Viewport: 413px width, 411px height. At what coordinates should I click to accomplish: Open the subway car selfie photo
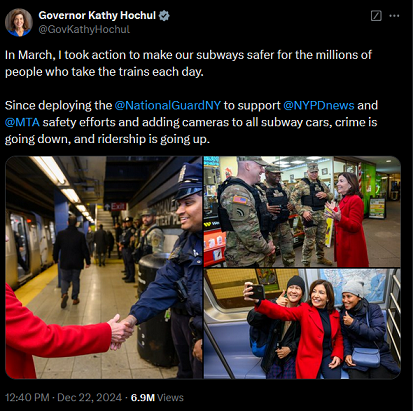[x=302, y=324]
